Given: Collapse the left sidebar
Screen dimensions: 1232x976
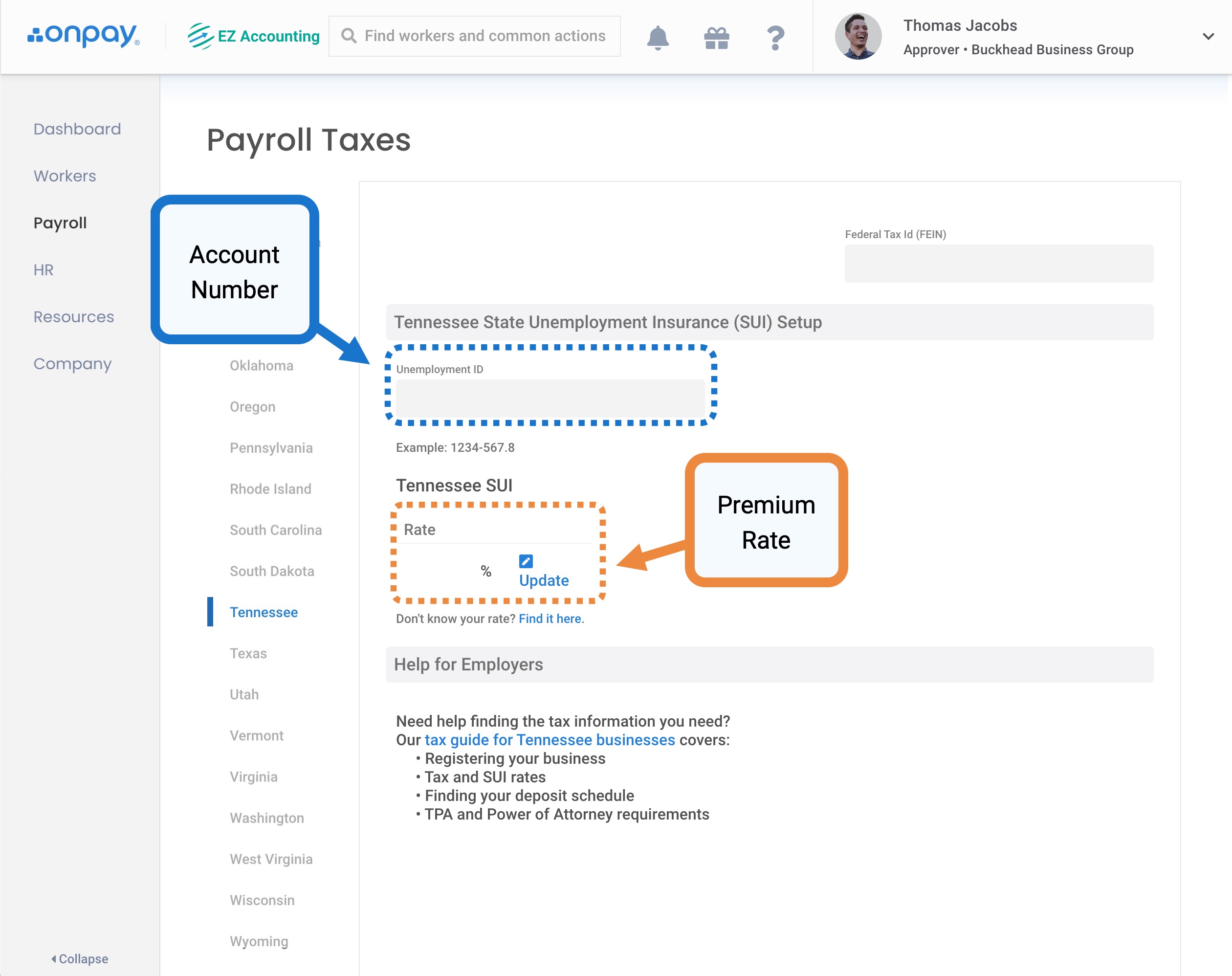Looking at the screenshot, I should [x=79, y=958].
